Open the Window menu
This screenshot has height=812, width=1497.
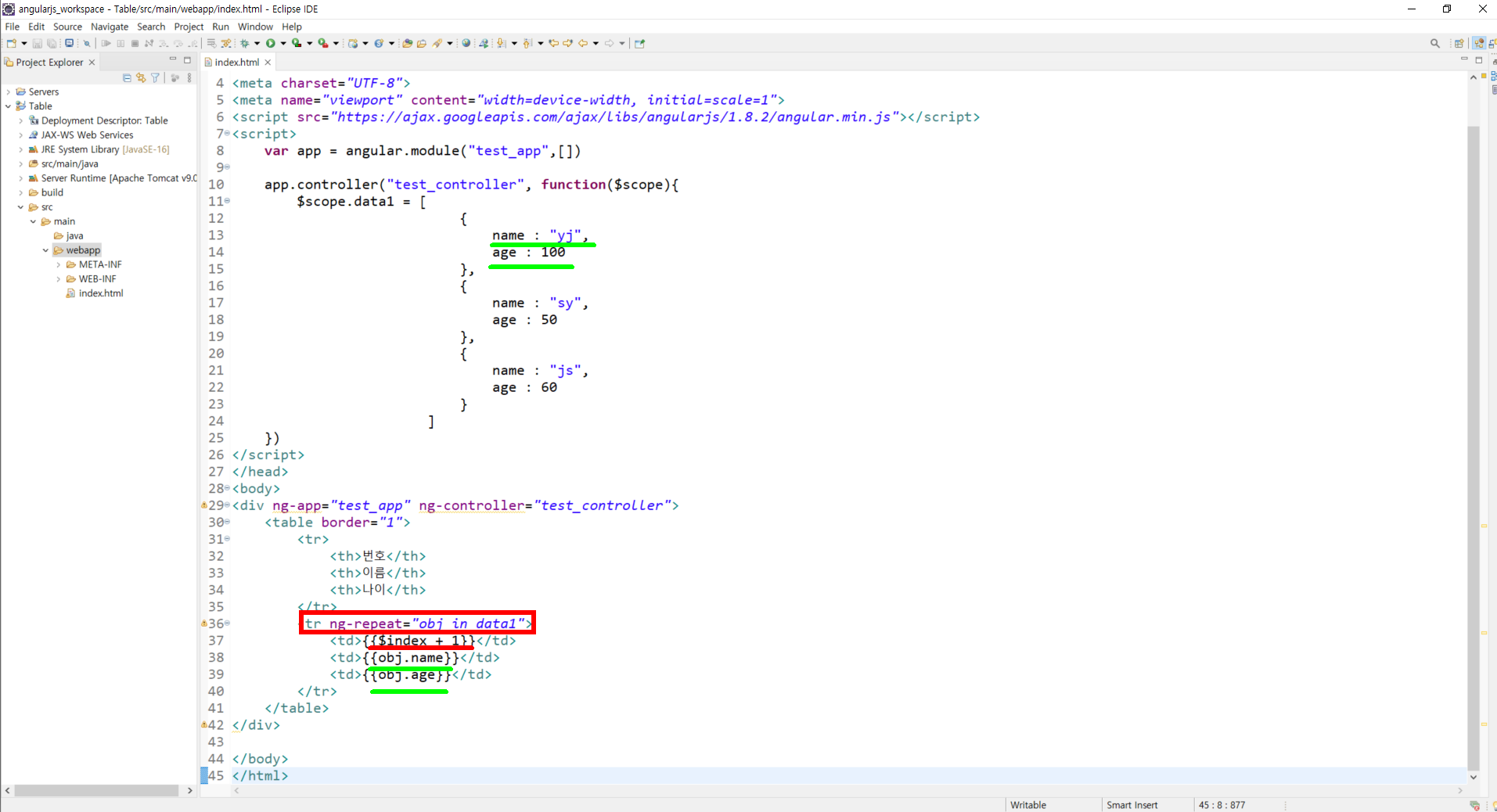pyautogui.click(x=255, y=27)
